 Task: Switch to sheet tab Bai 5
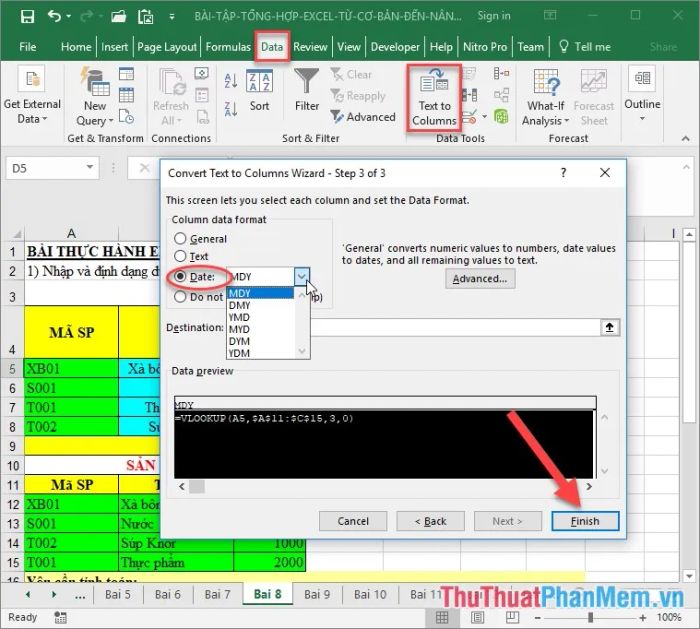click(118, 594)
